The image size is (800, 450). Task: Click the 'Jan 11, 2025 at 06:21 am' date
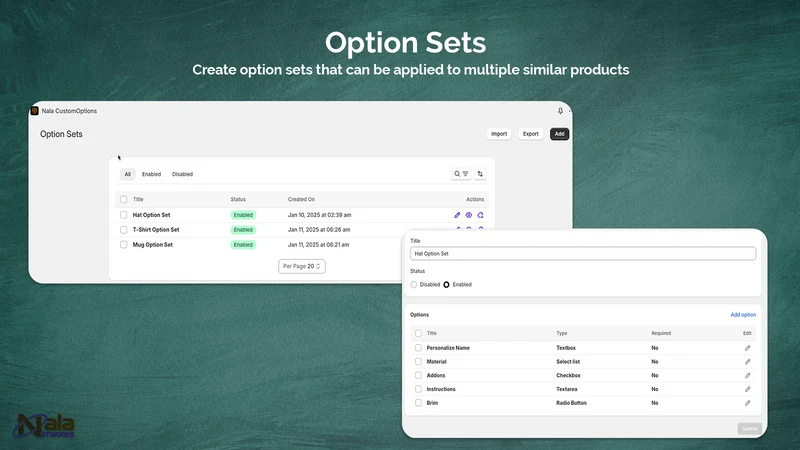click(x=318, y=245)
